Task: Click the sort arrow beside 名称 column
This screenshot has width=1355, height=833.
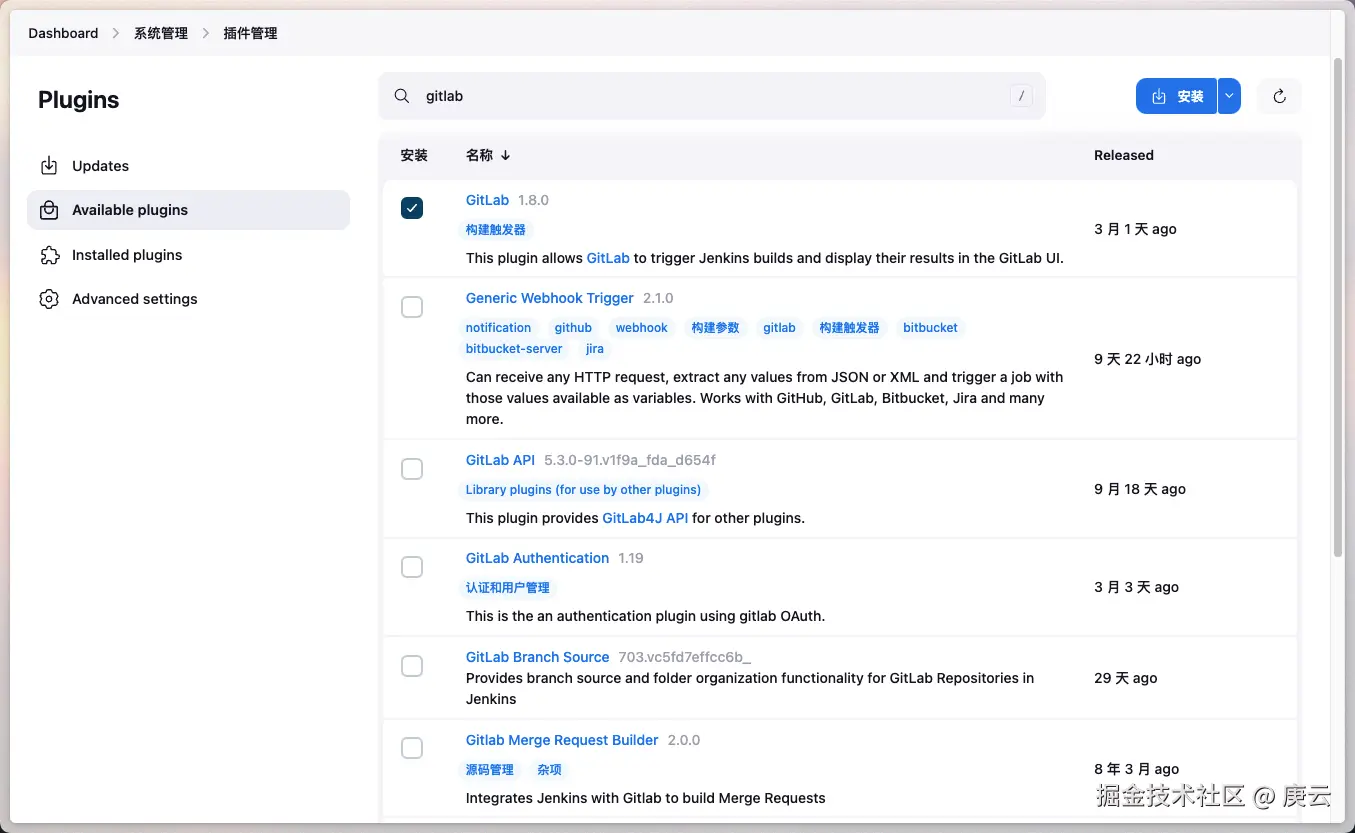Action: (x=505, y=155)
